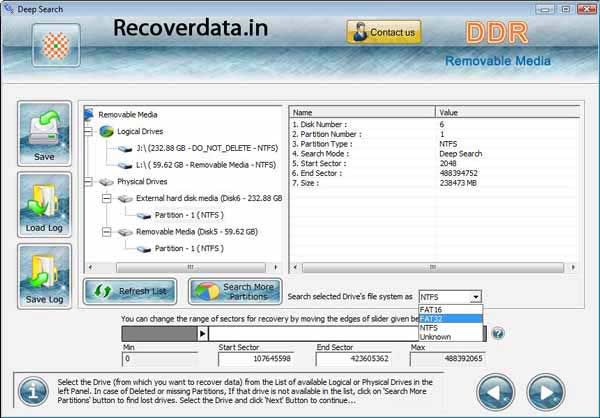Click Refresh List button
The width and height of the screenshot is (600, 418).
click(132, 291)
